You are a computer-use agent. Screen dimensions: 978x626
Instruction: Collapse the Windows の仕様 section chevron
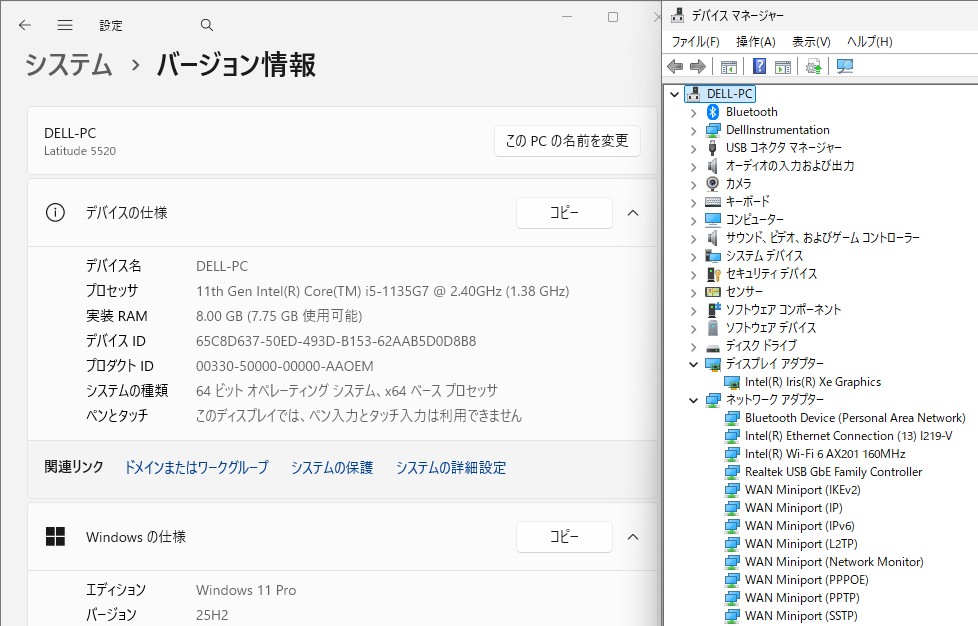pos(632,537)
